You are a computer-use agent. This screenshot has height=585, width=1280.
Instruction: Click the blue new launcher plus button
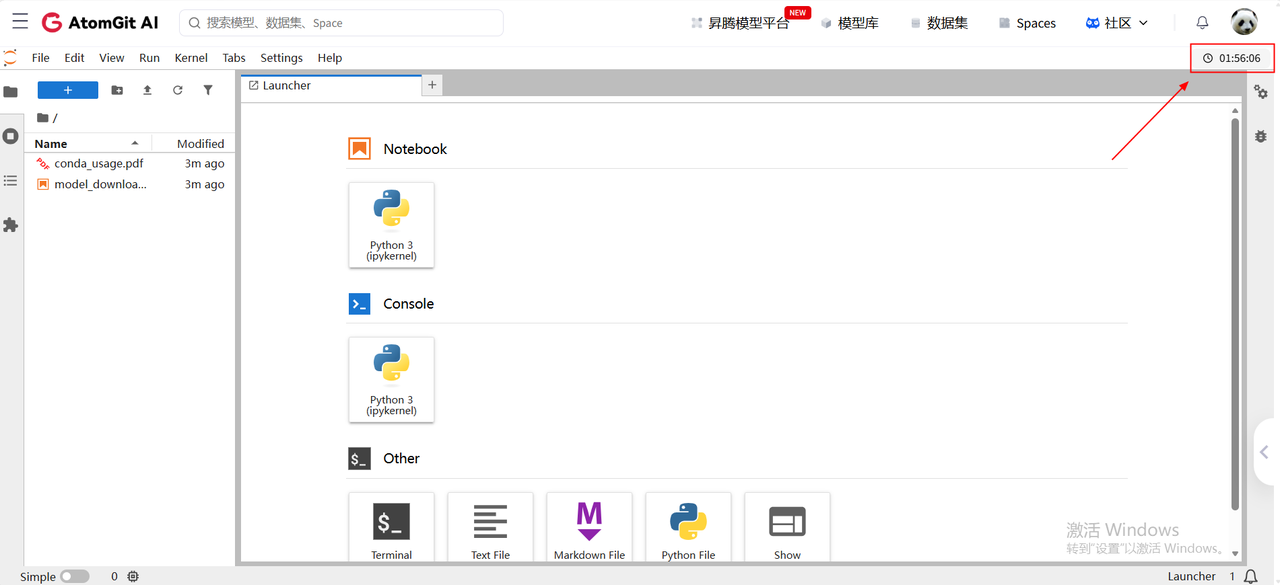pyautogui.click(x=68, y=90)
